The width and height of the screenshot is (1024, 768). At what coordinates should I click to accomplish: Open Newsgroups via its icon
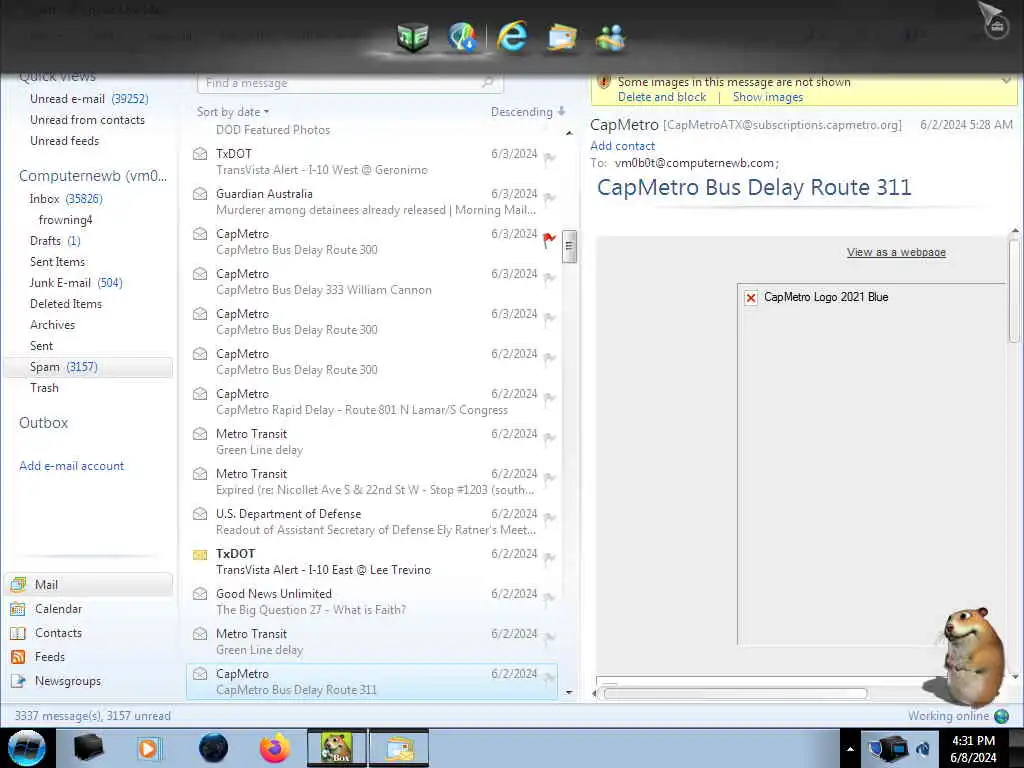[18, 681]
